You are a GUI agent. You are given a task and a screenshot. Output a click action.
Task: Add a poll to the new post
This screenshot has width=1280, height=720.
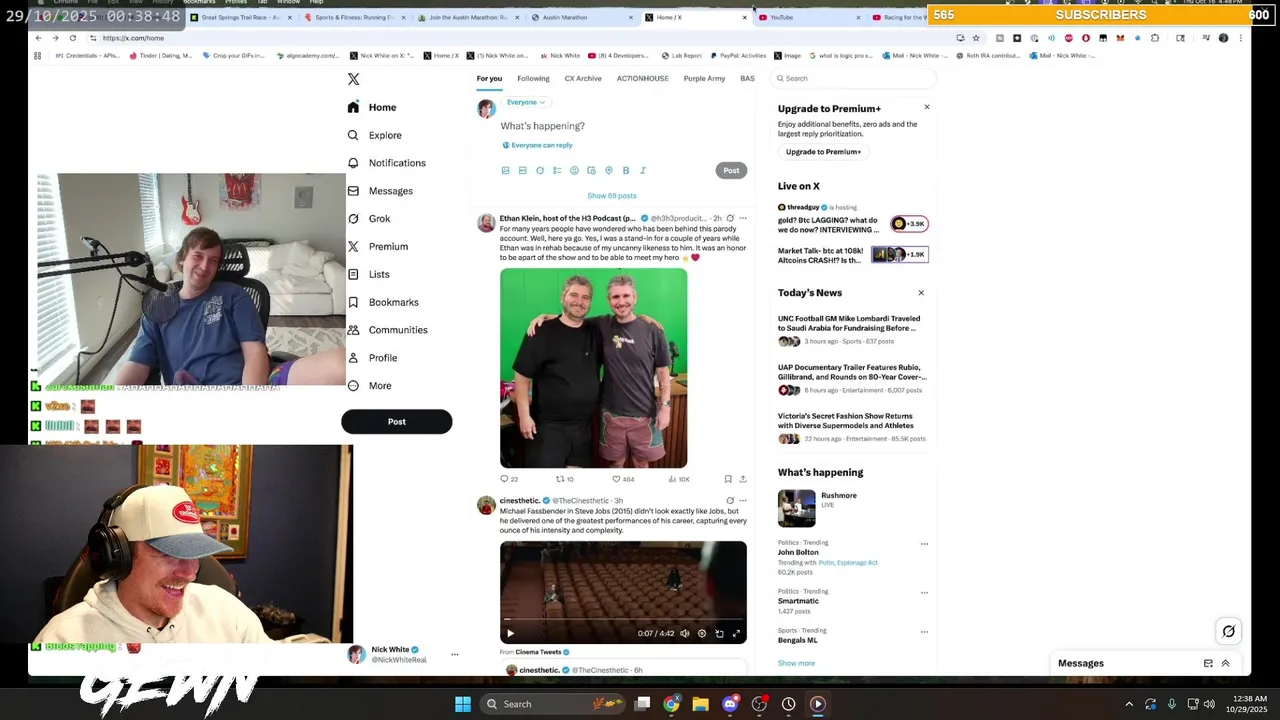pos(557,171)
